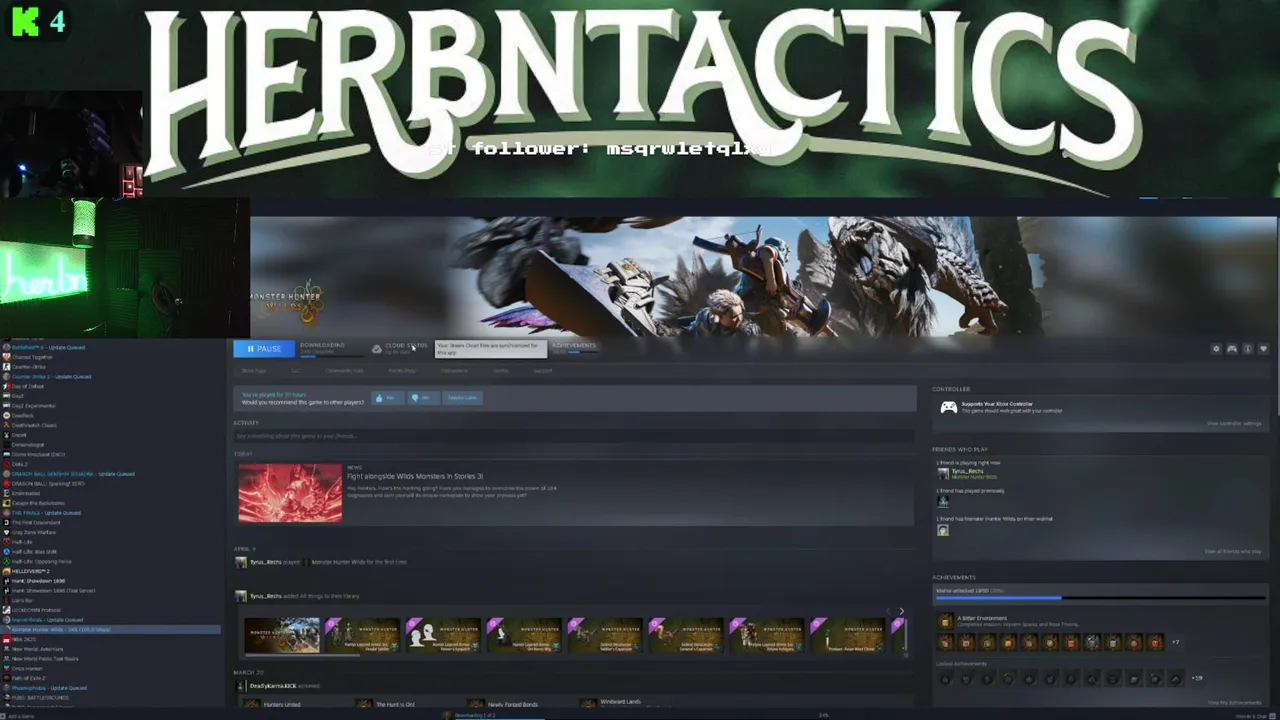
Task: Select Battlefield Update Queued in library list
Action: [x=48, y=347]
